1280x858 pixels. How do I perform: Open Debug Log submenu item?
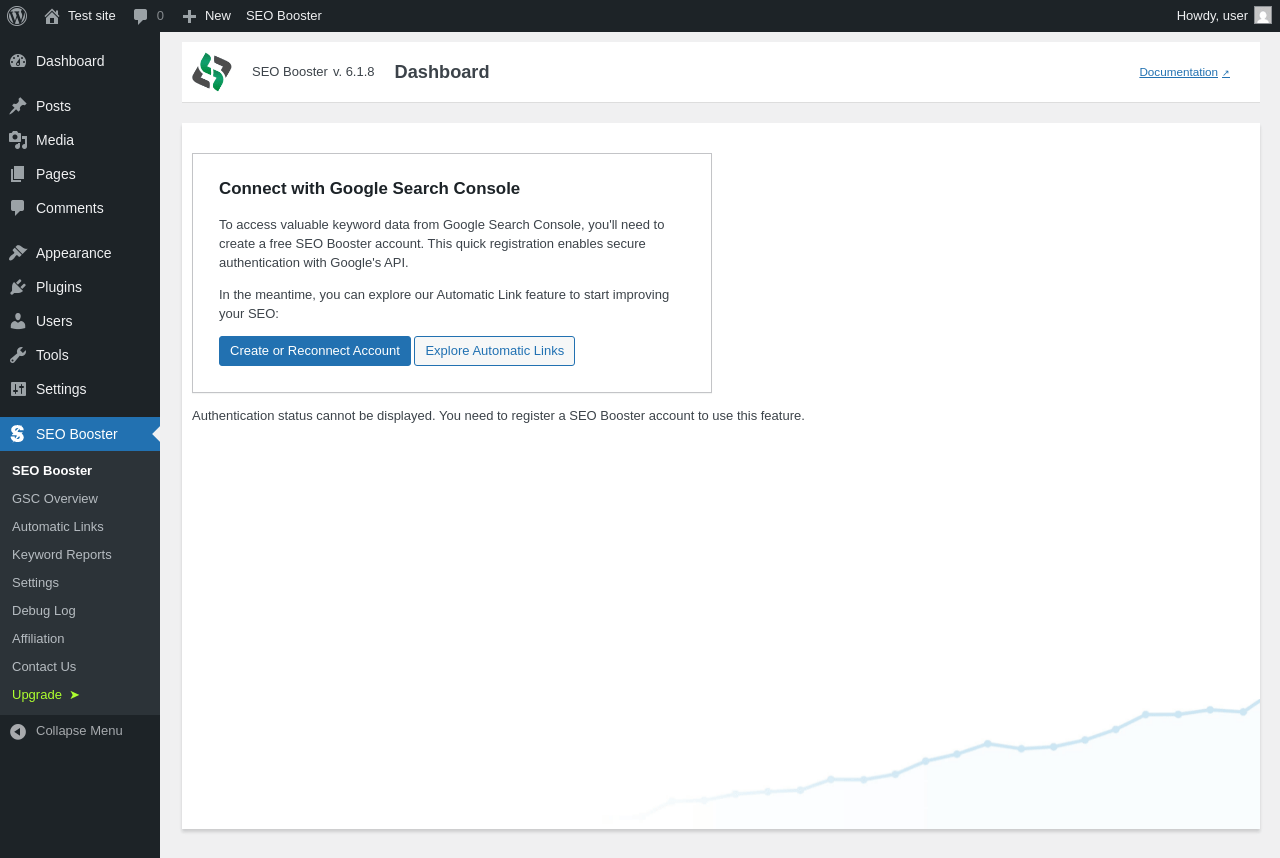pyautogui.click(x=44, y=611)
